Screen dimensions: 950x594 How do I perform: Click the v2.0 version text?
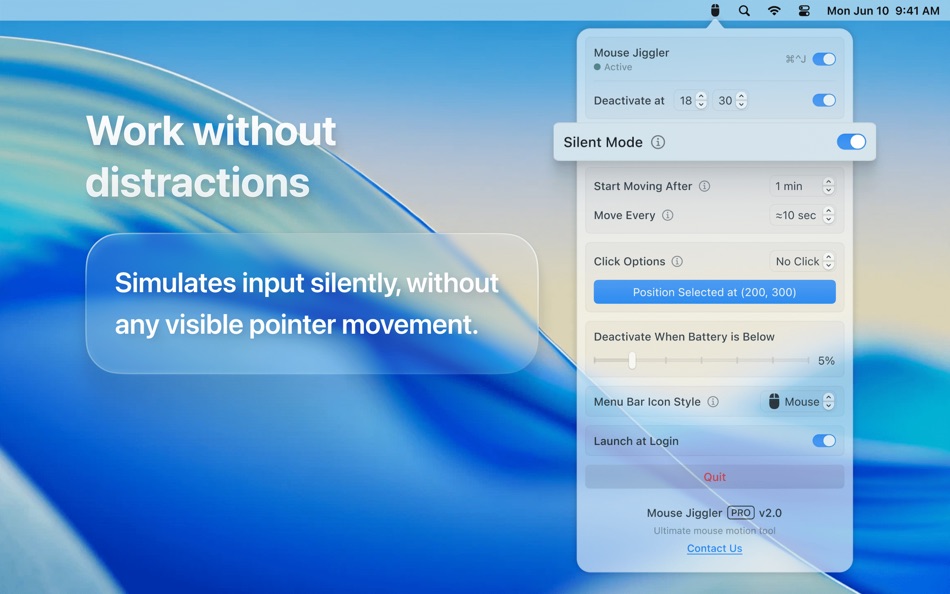(770, 513)
